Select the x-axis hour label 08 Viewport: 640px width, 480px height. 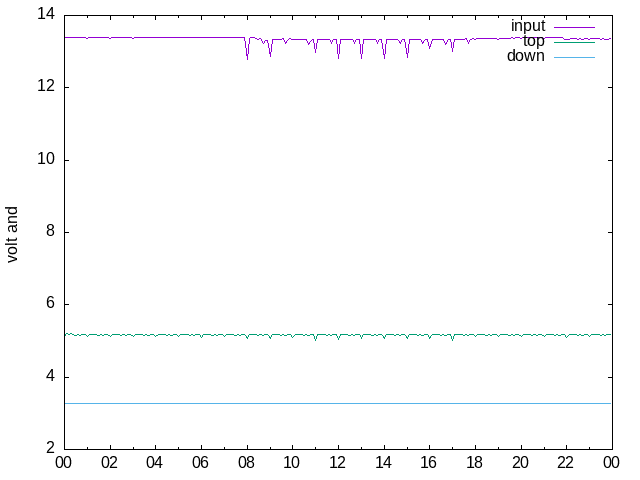[246, 464]
